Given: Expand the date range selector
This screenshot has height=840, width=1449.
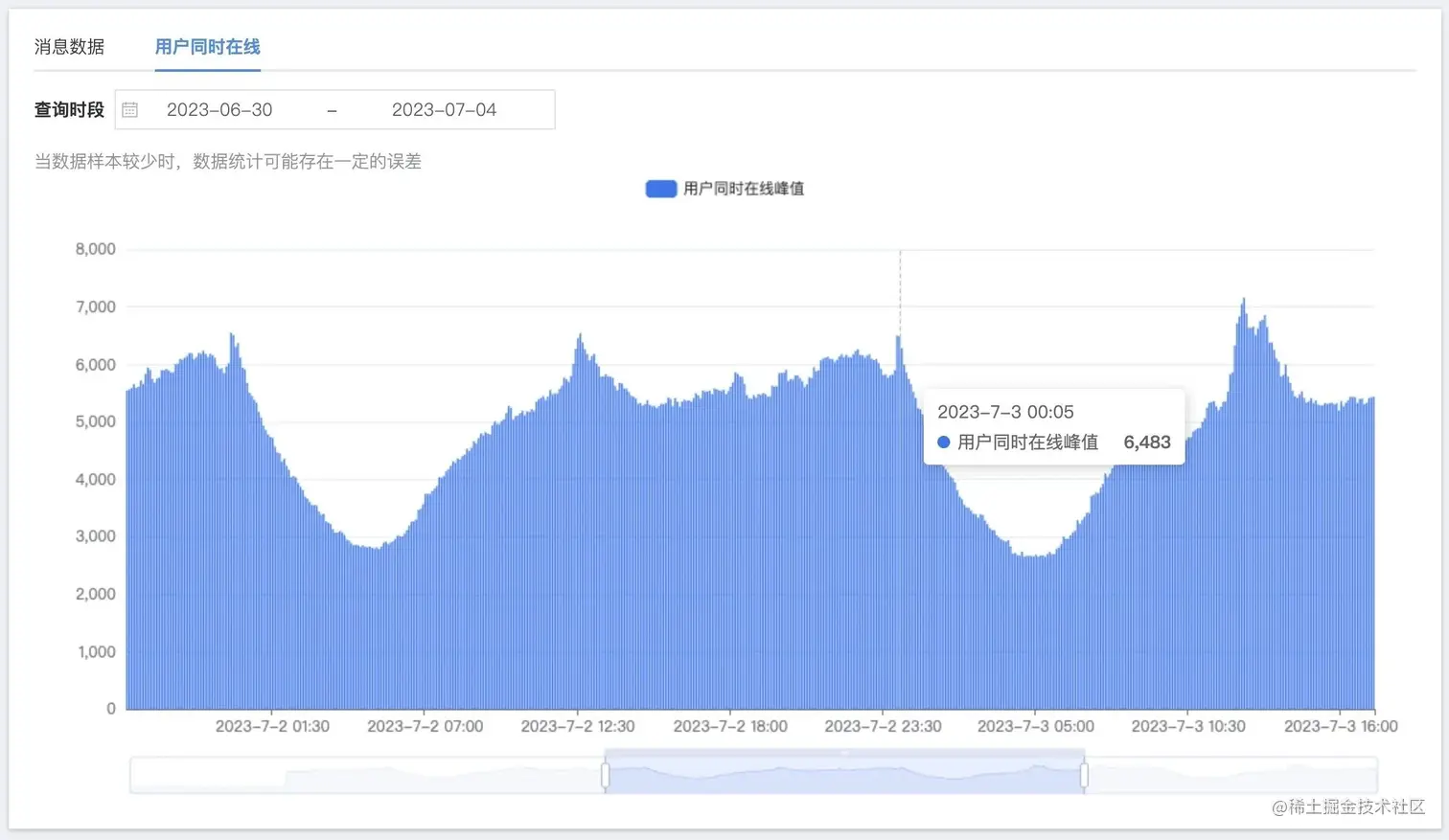Looking at the screenshot, I should pyautogui.click(x=335, y=109).
